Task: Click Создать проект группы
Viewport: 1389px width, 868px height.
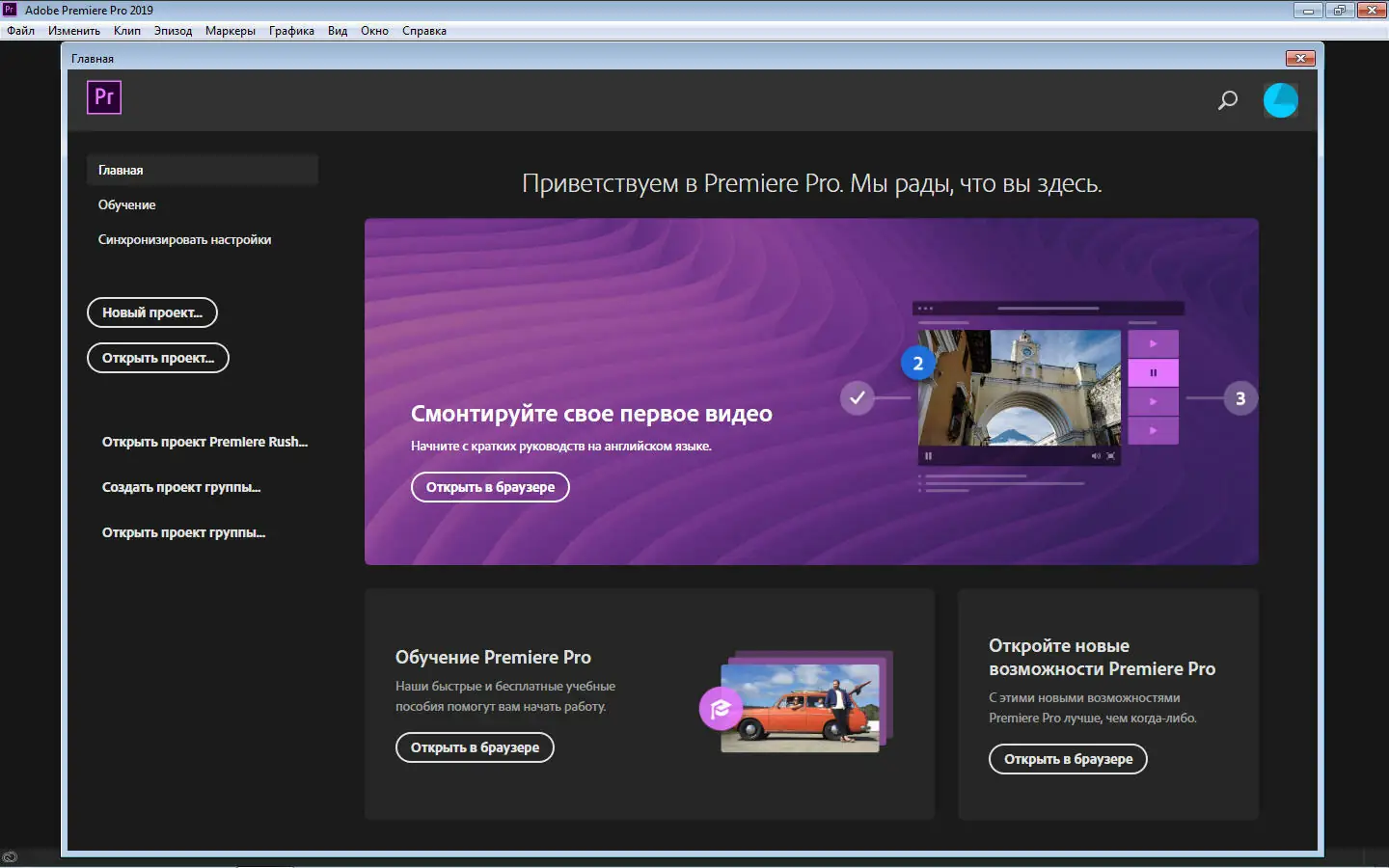Action: [180, 487]
